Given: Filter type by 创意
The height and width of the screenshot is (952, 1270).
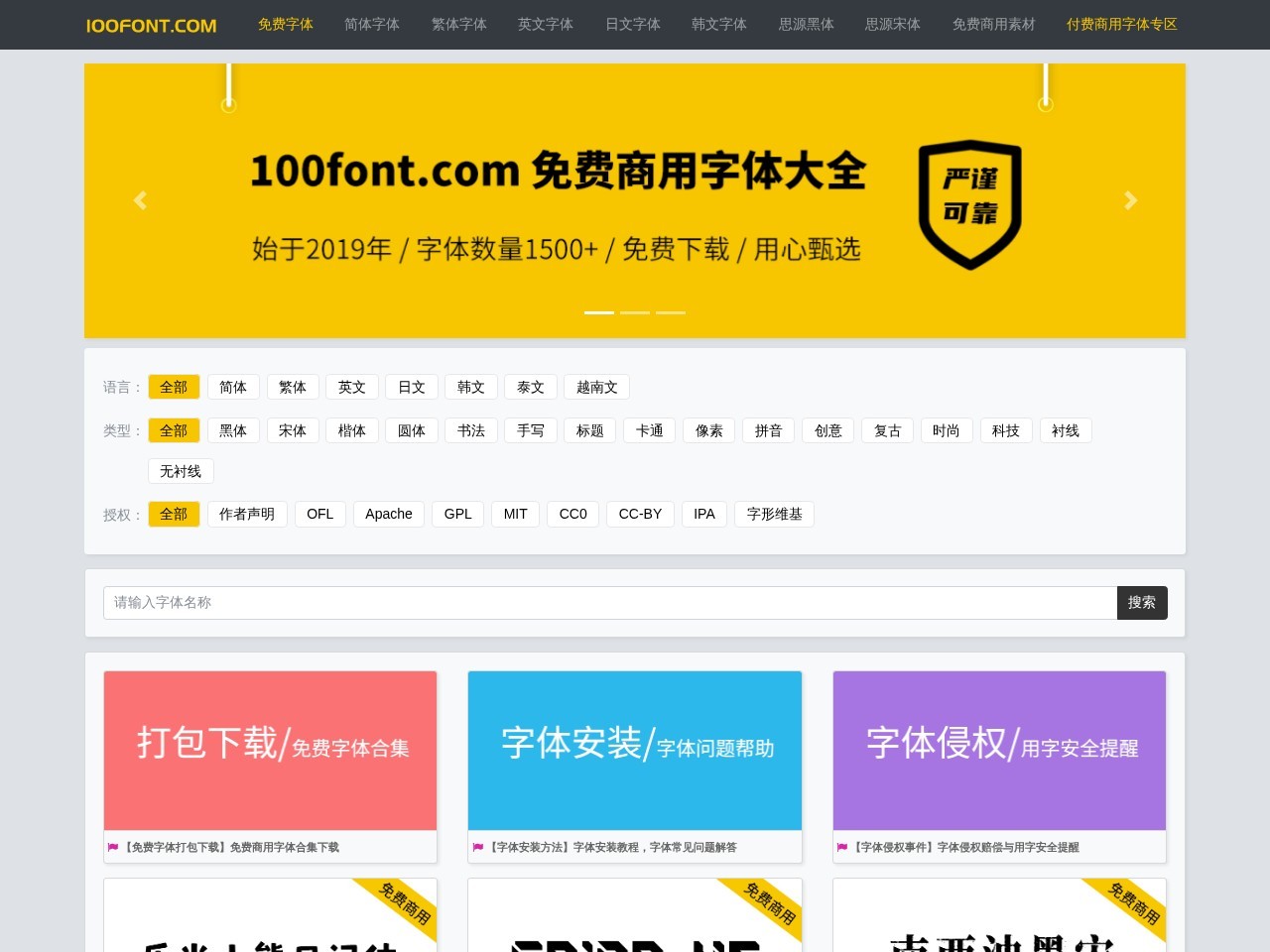Looking at the screenshot, I should click(x=828, y=430).
